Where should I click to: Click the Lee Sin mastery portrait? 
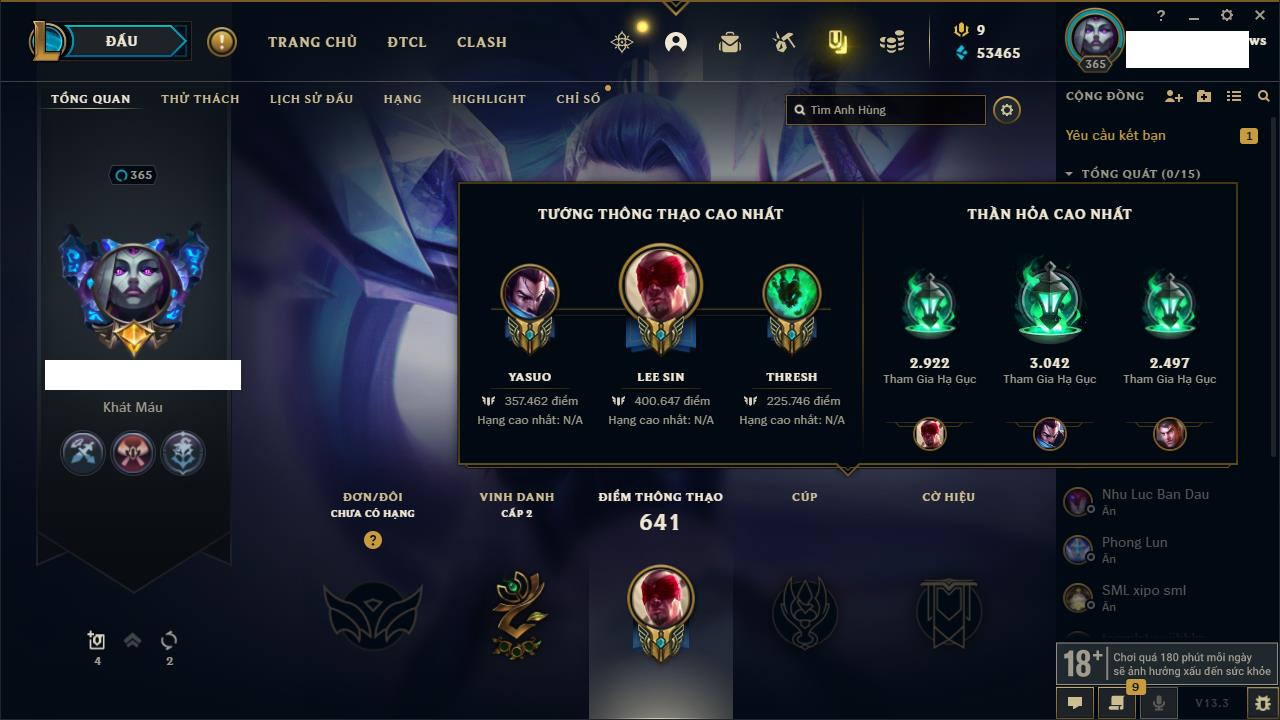point(660,286)
